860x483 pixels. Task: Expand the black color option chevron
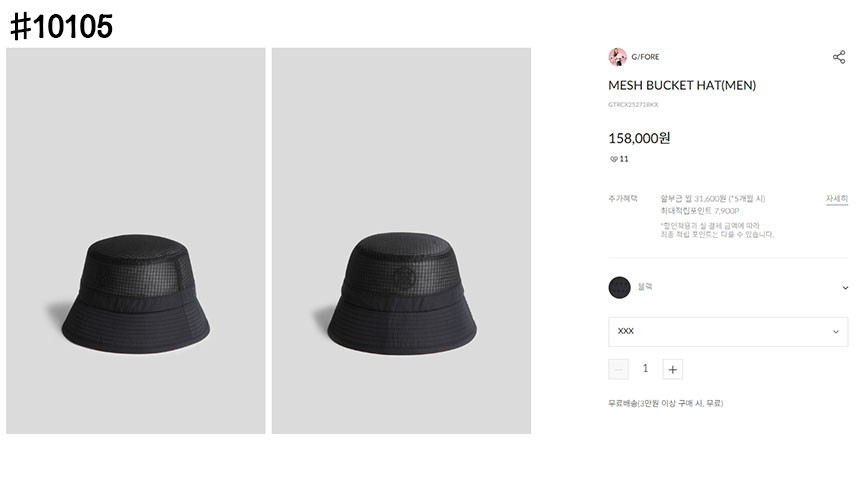(845, 288)
